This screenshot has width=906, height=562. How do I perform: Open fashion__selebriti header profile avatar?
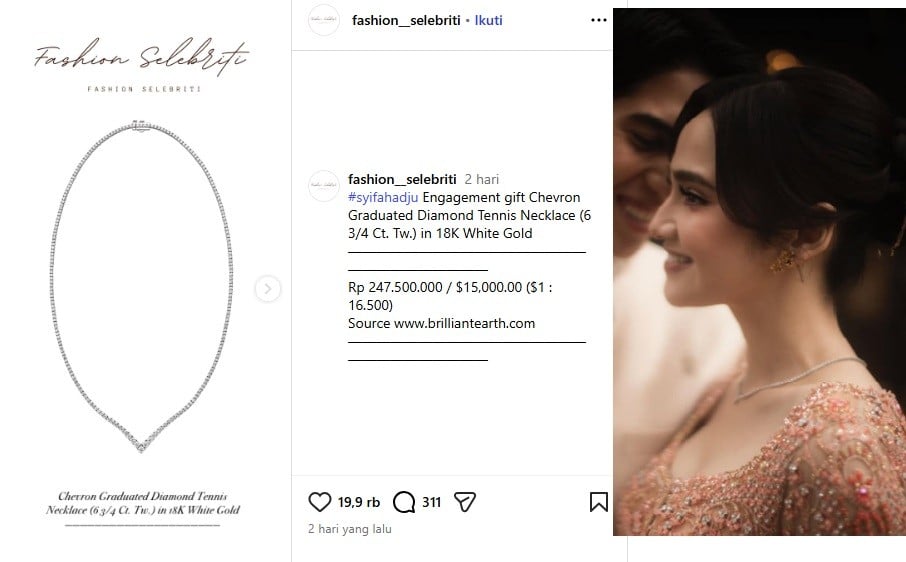324,20
